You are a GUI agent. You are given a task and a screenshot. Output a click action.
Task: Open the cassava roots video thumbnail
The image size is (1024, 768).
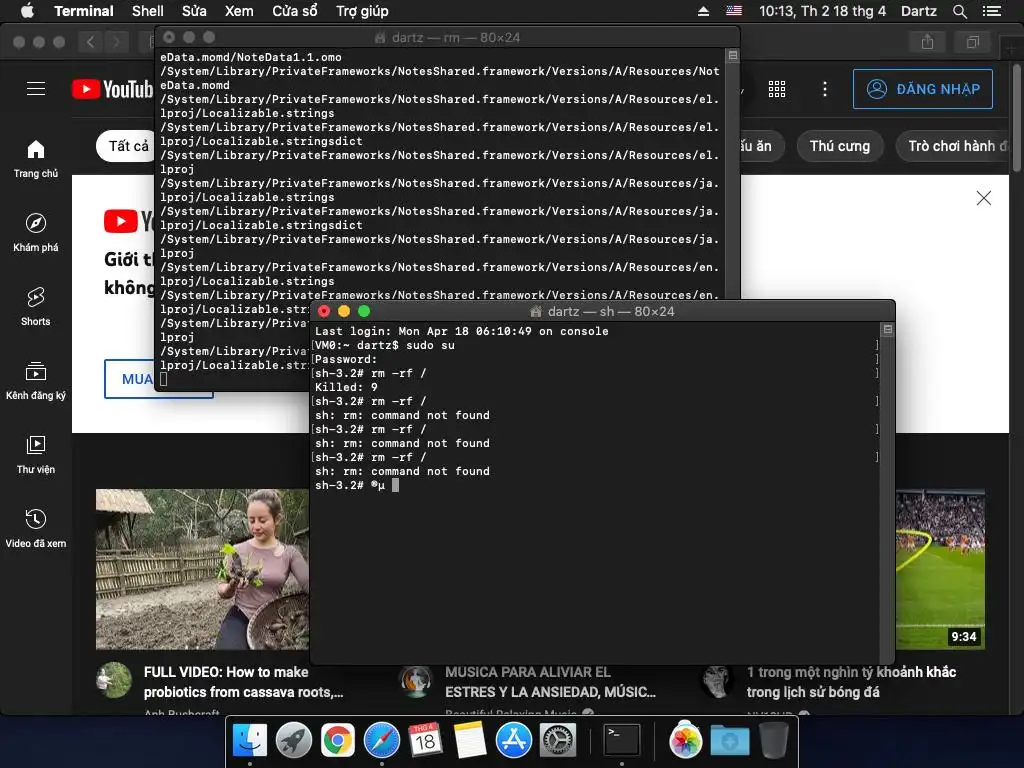click(x=202, y=569)
